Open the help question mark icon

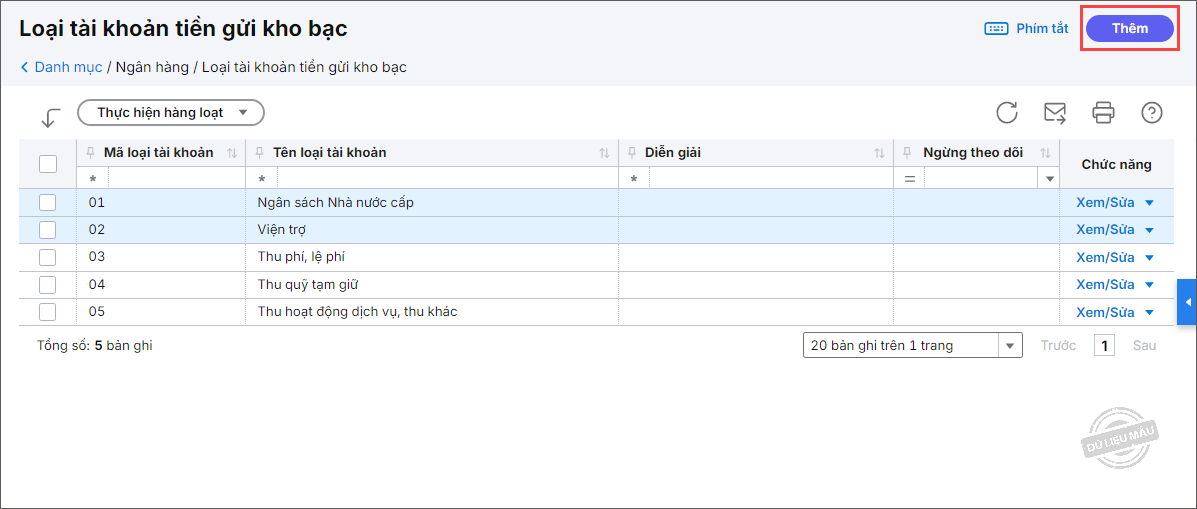point(1151,112)
